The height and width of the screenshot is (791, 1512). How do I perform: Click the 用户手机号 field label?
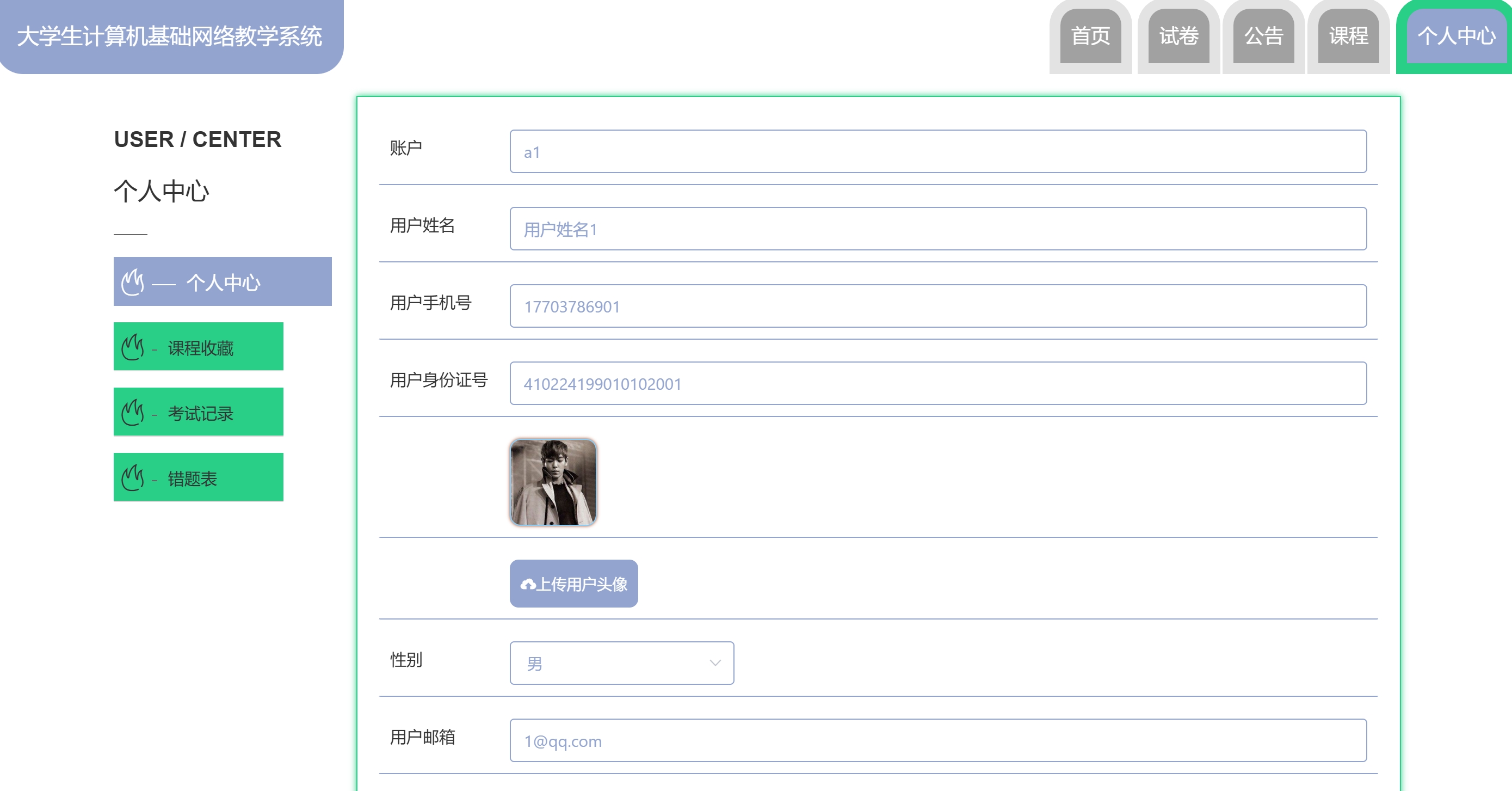tap(431, 303)
